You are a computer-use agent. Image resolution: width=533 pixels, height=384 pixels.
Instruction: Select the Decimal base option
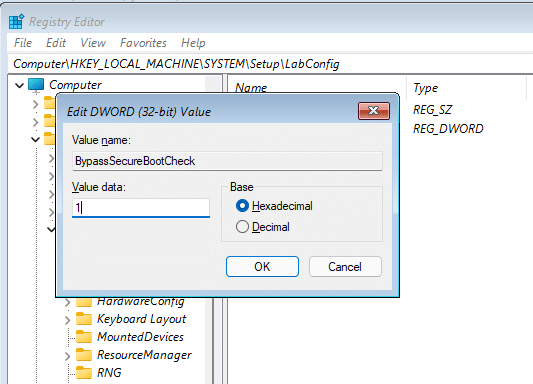click(262, 227)
